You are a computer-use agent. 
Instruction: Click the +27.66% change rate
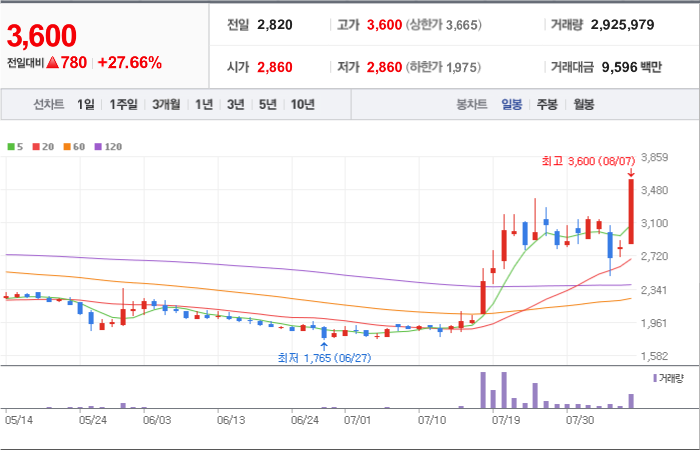129,63
